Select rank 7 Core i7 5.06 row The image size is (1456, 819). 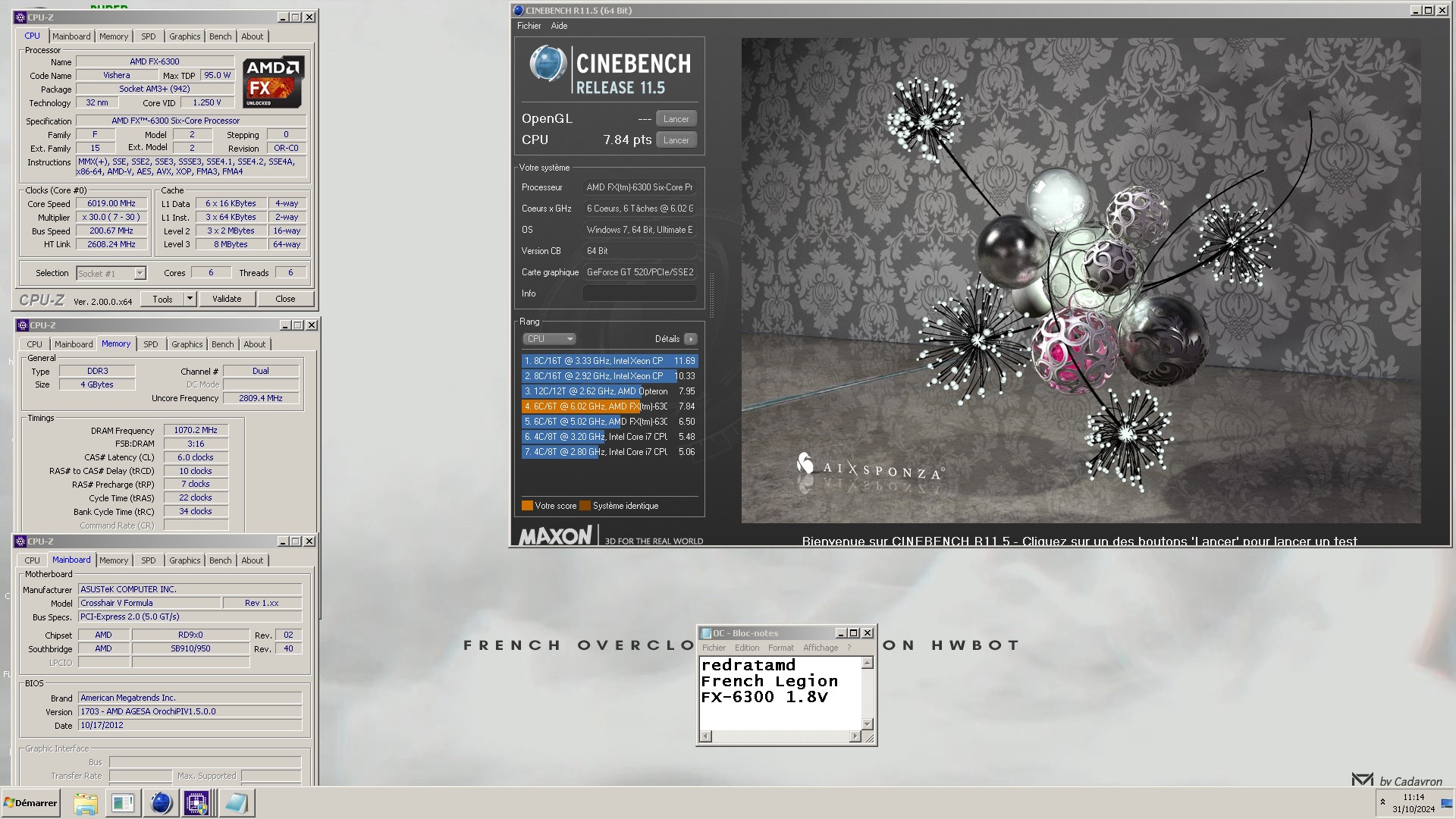[609, 452]
